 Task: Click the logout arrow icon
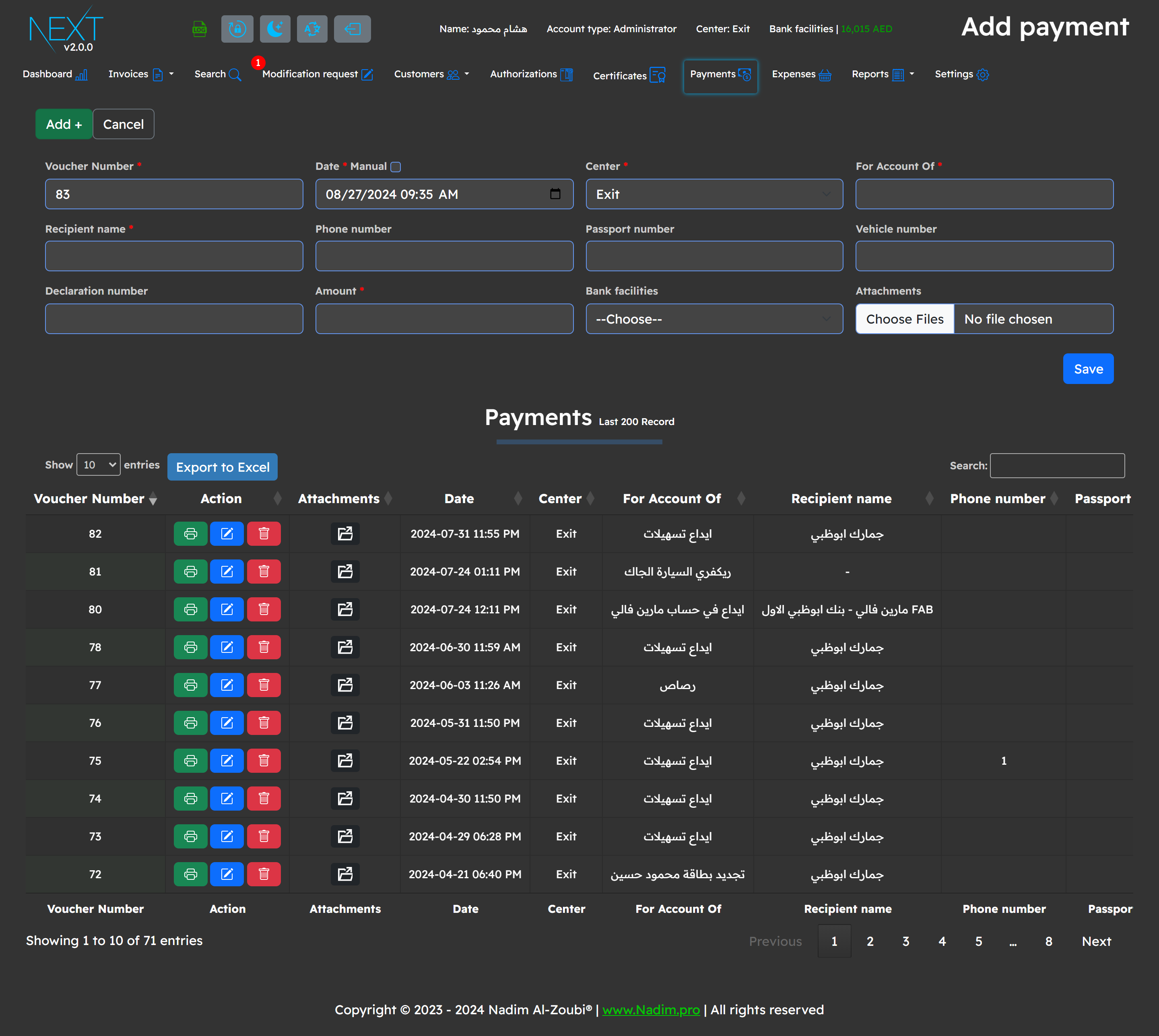point(352,29)
